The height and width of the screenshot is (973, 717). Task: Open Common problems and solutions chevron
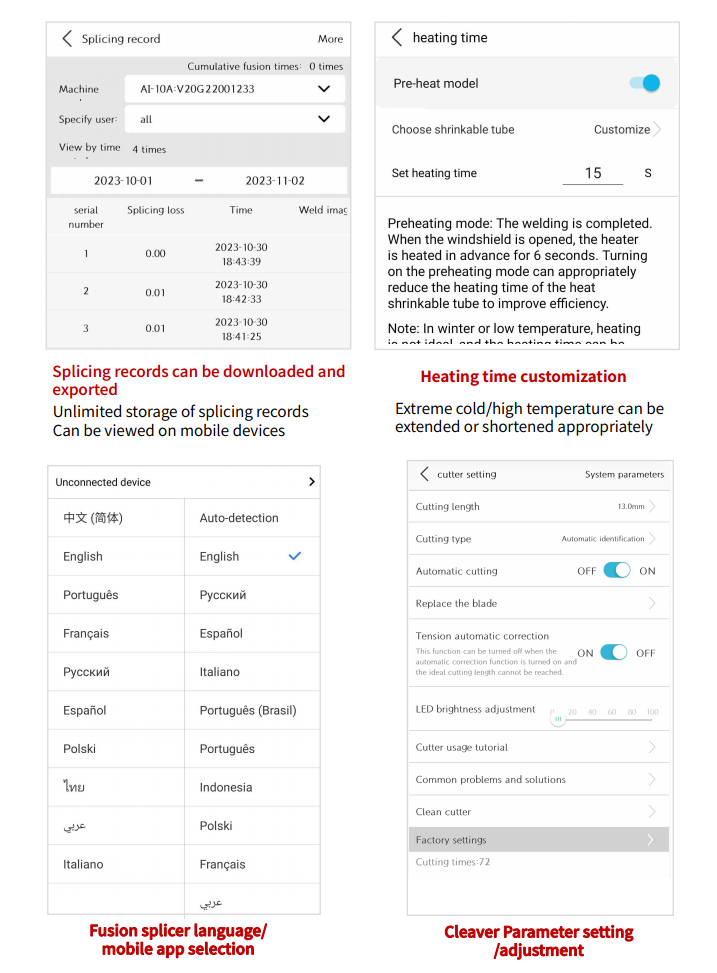coord(652,780)
